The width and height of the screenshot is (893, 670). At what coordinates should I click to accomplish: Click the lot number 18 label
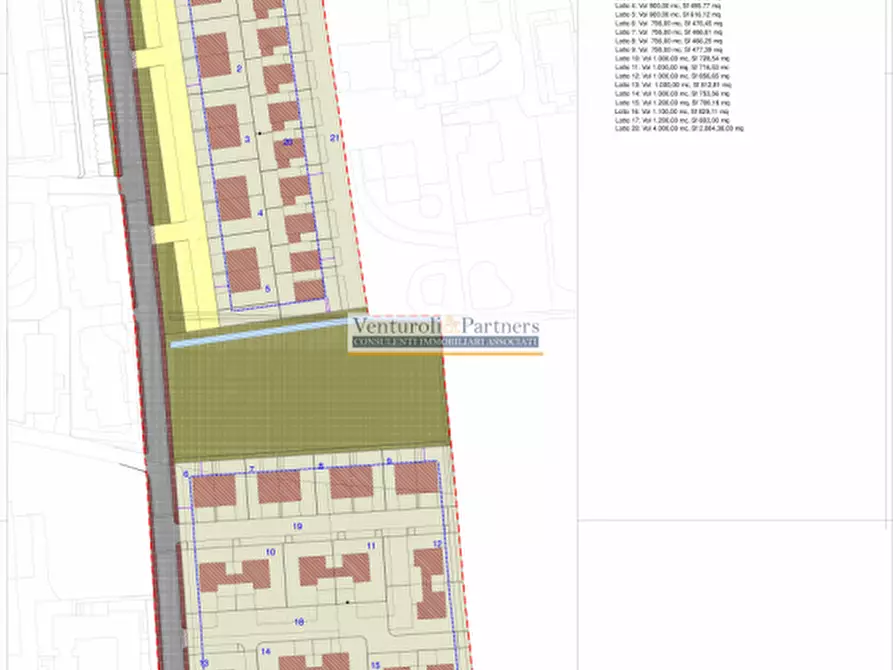point(299,621)
